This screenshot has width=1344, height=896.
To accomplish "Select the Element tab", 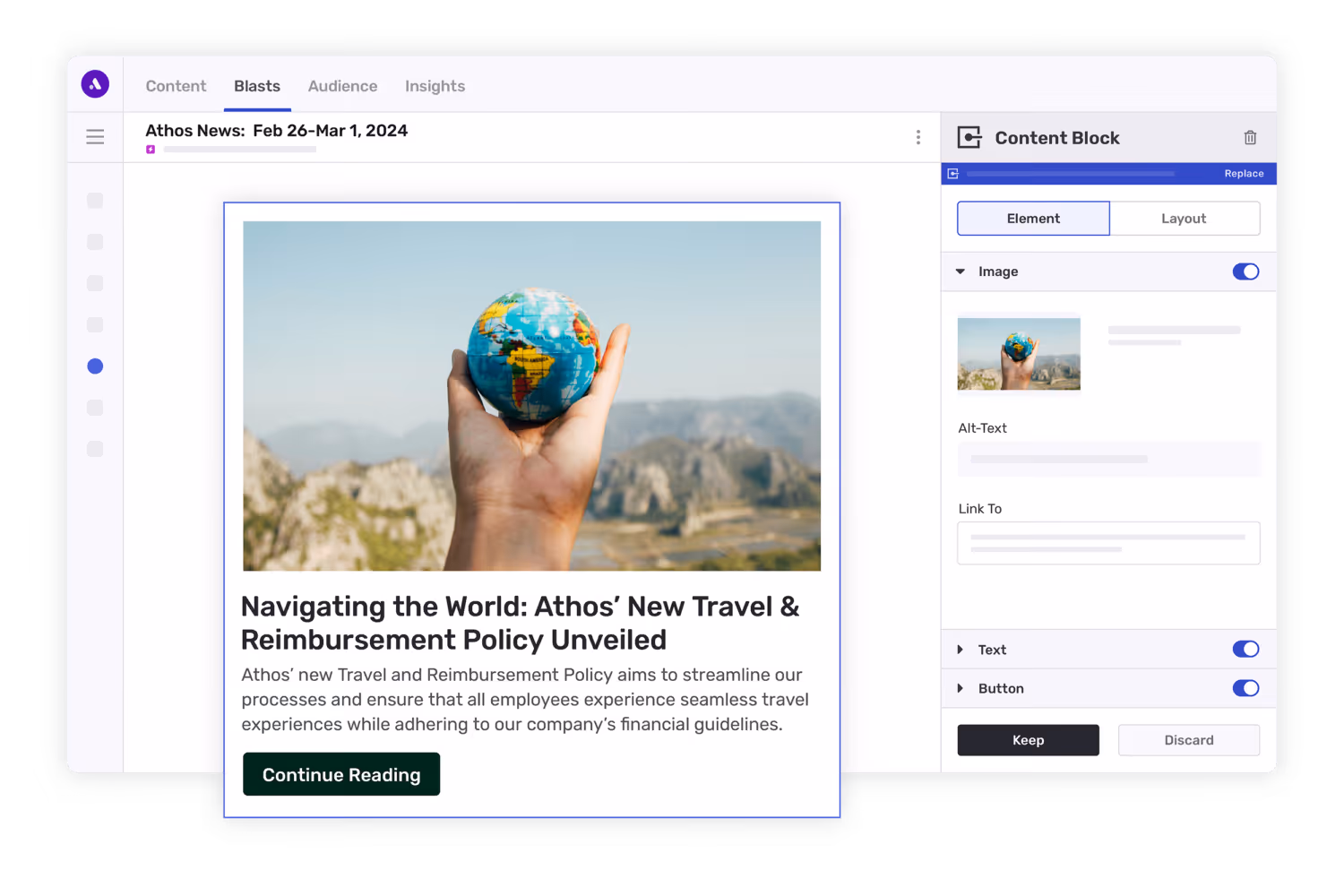I will pyautogui.click(x=1033, y=219).
